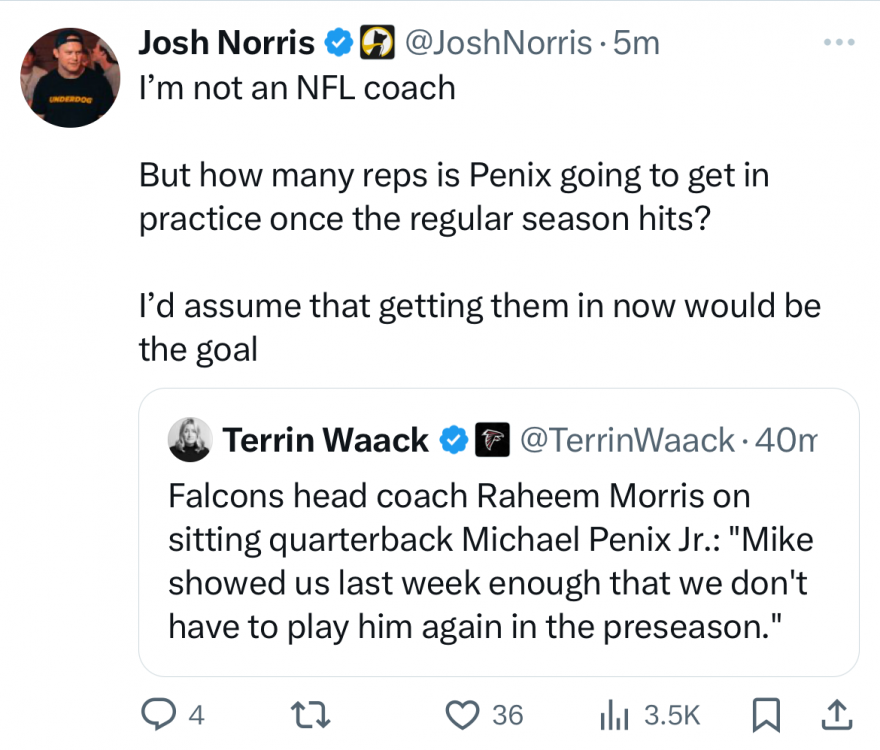Open Terrin Waack's small avatar in quoted tweet
Image resolution: width=880 pixels, height=750 pixels.
coord(189,440)
